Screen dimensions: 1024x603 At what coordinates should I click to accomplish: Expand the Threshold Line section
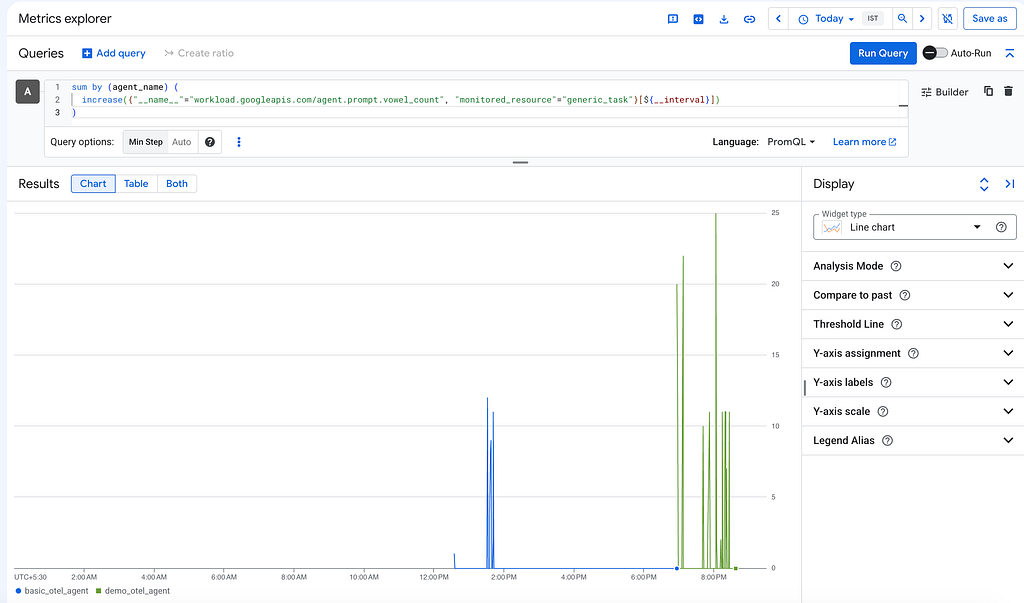[x=1008, y=324]
